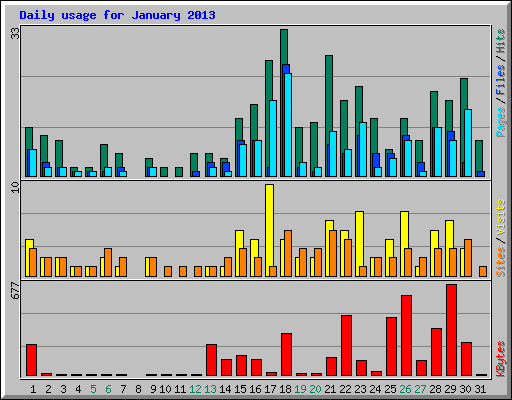Click the red KBytes bar for day 26
The image size is (512, 400).
coord(406,335)
